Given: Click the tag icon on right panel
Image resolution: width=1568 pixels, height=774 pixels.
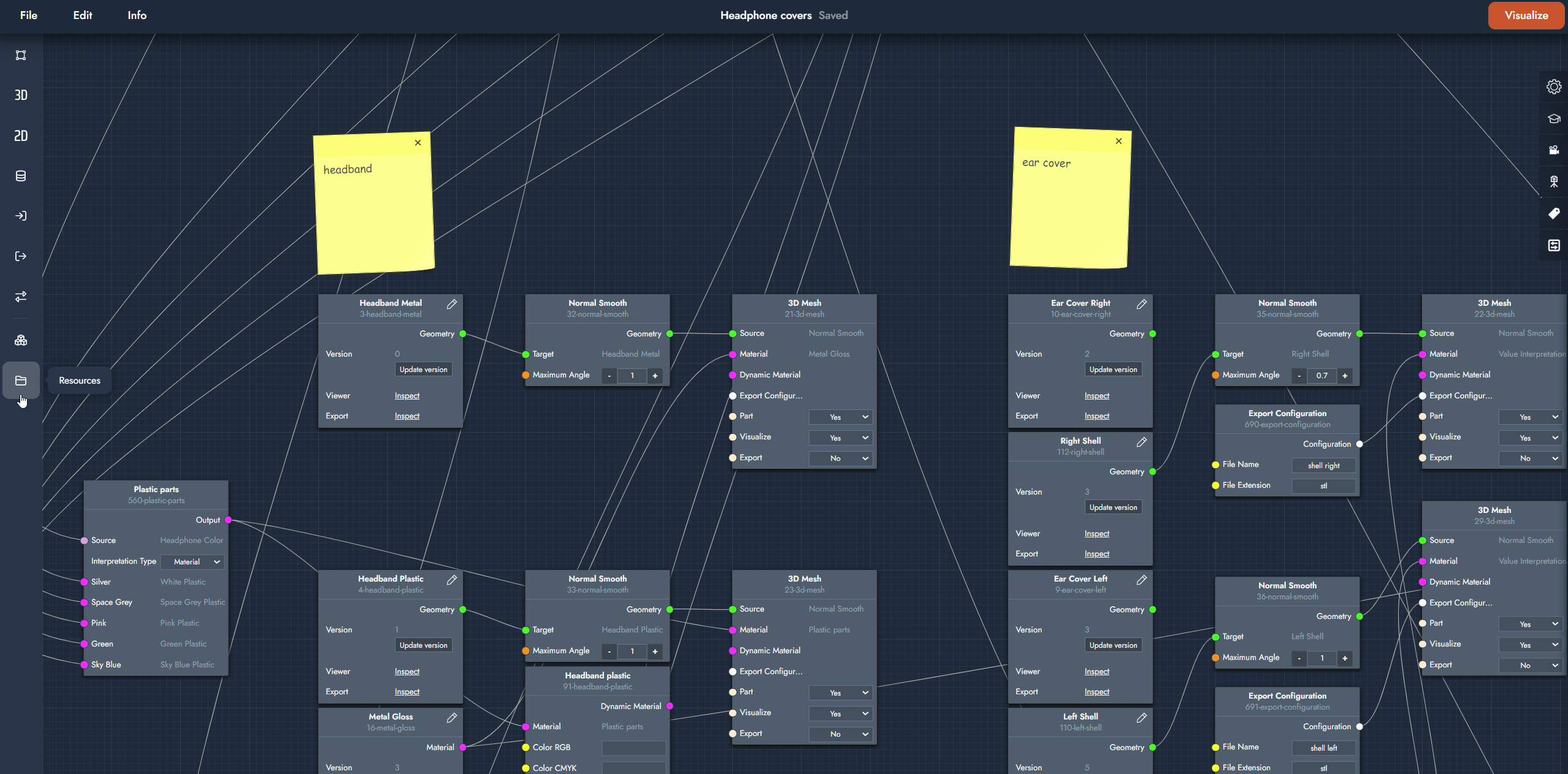Looking at the screenshot, I should [1553, 214].
